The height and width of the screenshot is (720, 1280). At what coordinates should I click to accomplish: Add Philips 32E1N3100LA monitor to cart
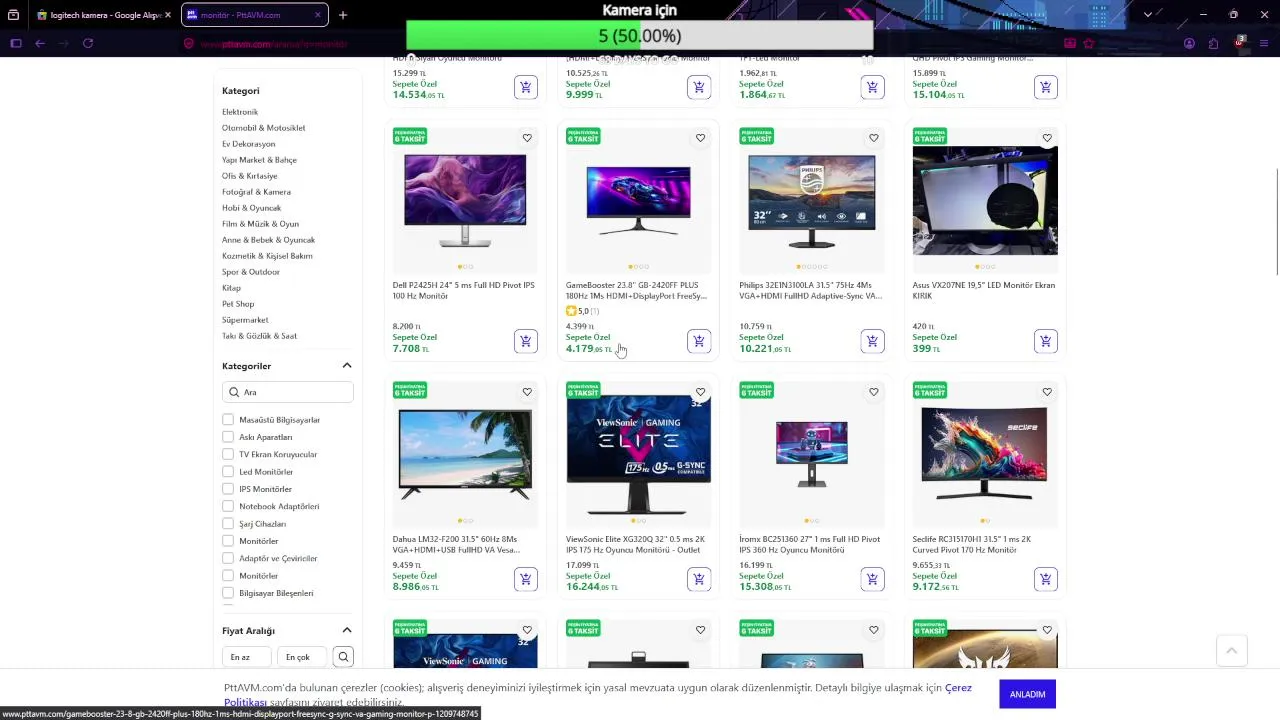(x=872, y=341)
